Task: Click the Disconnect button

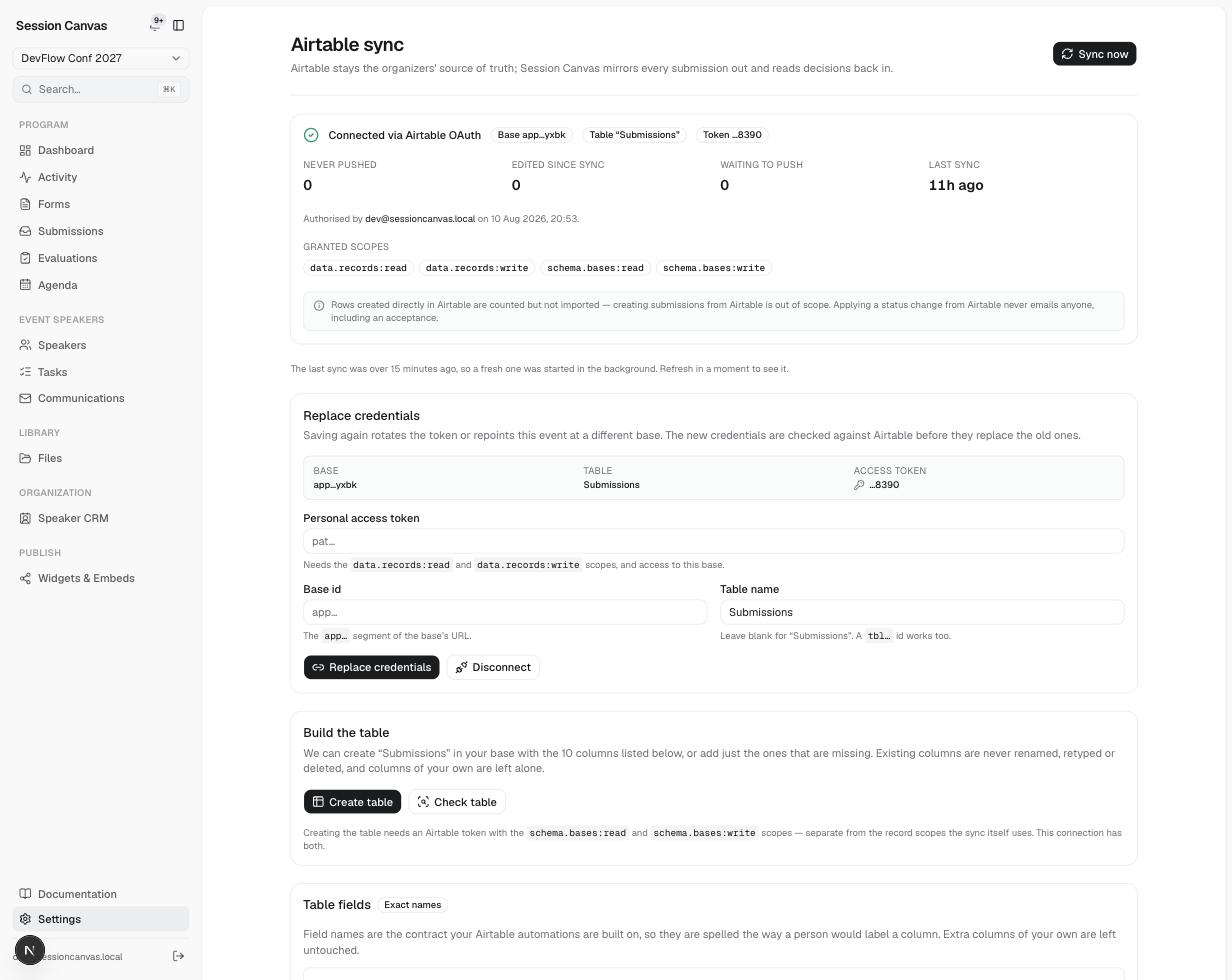Action: tap(493, 667)
